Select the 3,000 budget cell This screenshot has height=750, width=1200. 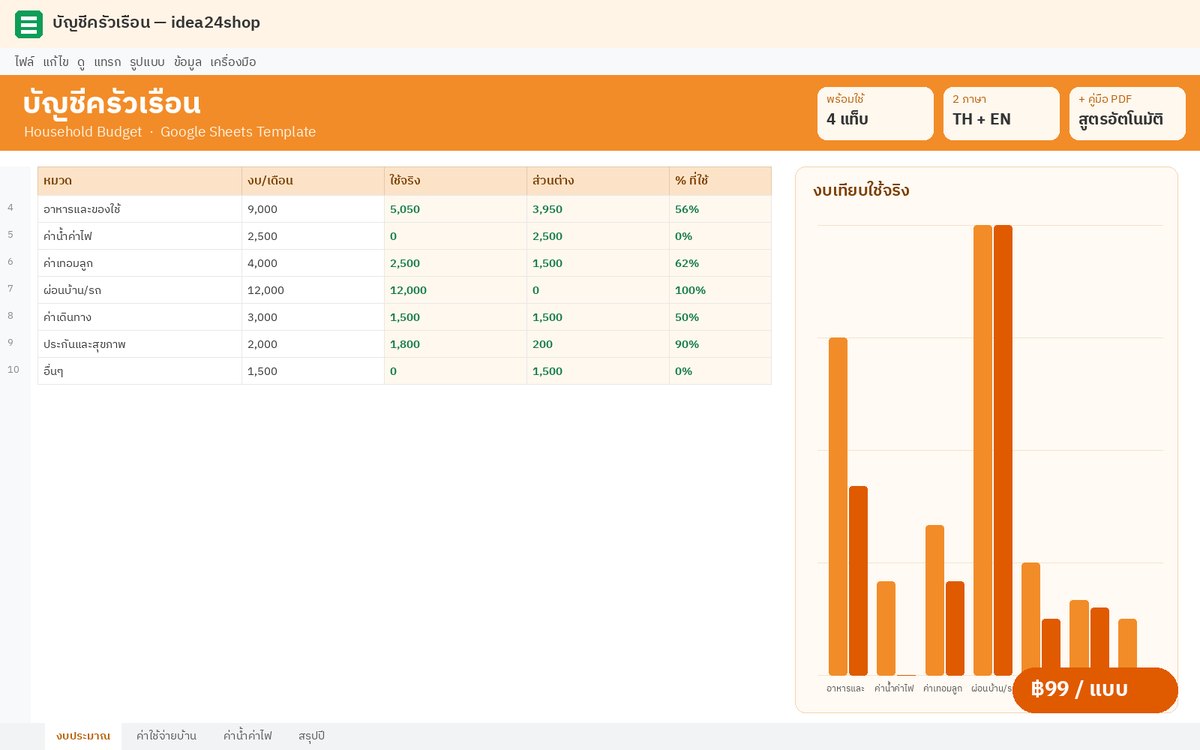click(313, 317)
